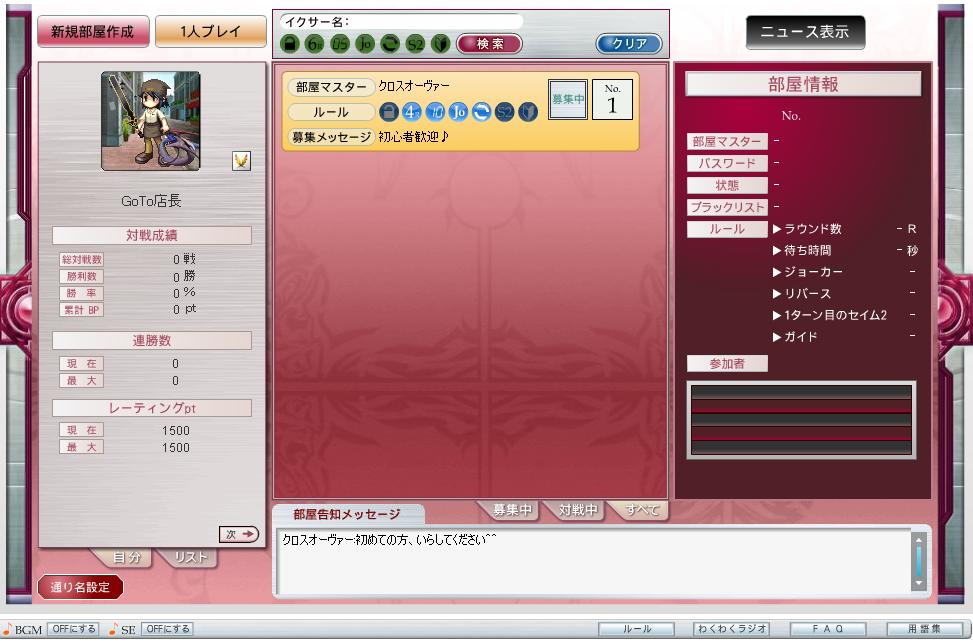973x642 pixels.
Task: Click the 6R round filter icon
Action: (x=314, y=44)
